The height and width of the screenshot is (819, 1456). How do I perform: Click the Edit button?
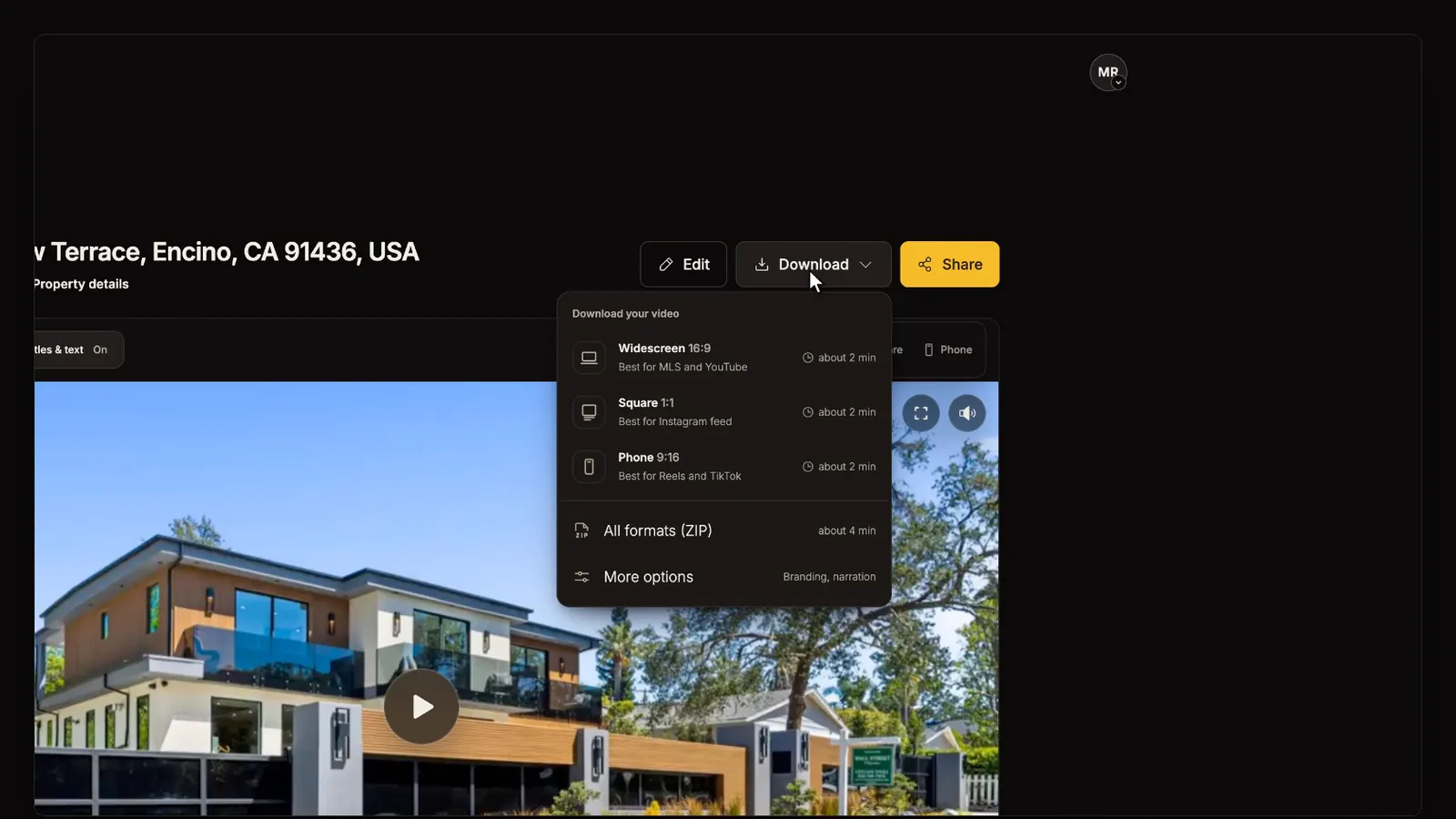(x=682, y=264)
